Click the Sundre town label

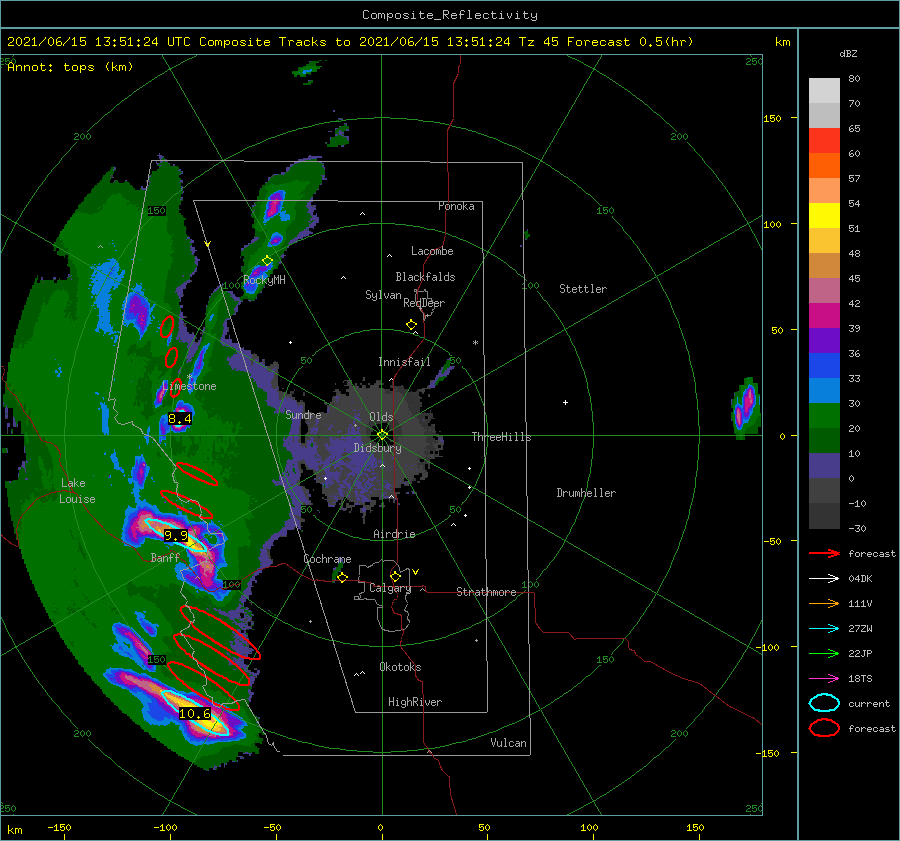pos(303,414)
